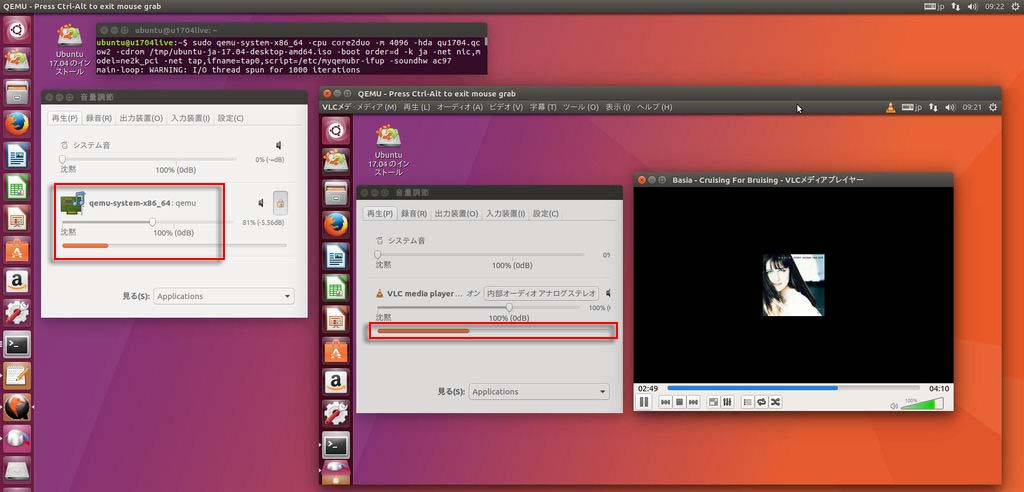Viewport: 1024px width, 492px height.
Task: Mute VLC using speaker icon
Action: pos(894,406)
